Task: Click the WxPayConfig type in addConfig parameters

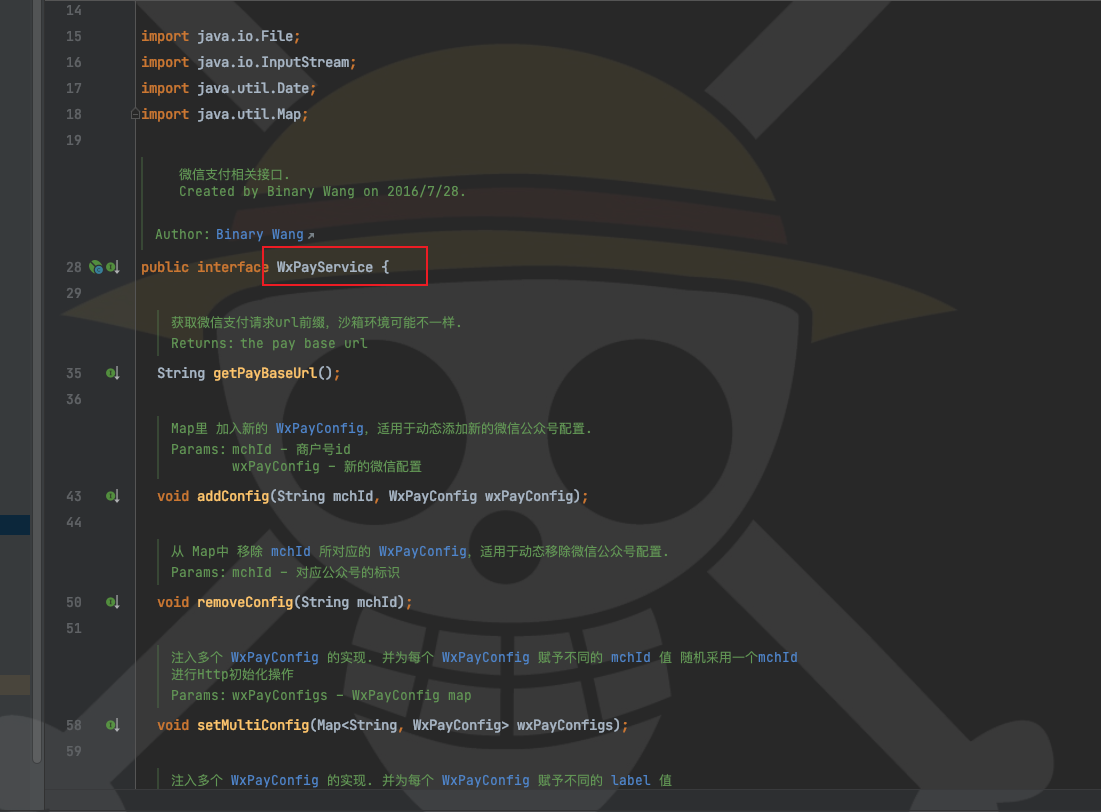Action: (x=433, y=496)
